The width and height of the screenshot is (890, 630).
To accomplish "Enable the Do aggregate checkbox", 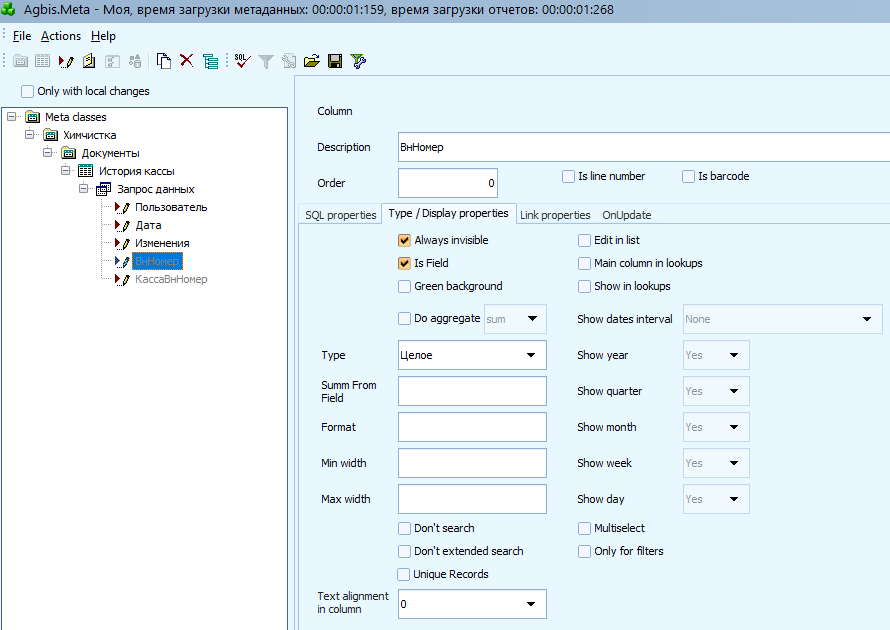I will 404,318.
